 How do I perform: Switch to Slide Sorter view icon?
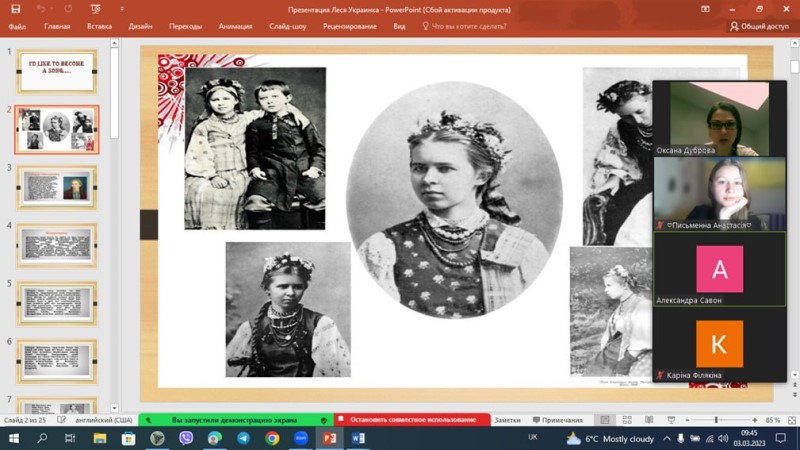[x=627, y=420]
